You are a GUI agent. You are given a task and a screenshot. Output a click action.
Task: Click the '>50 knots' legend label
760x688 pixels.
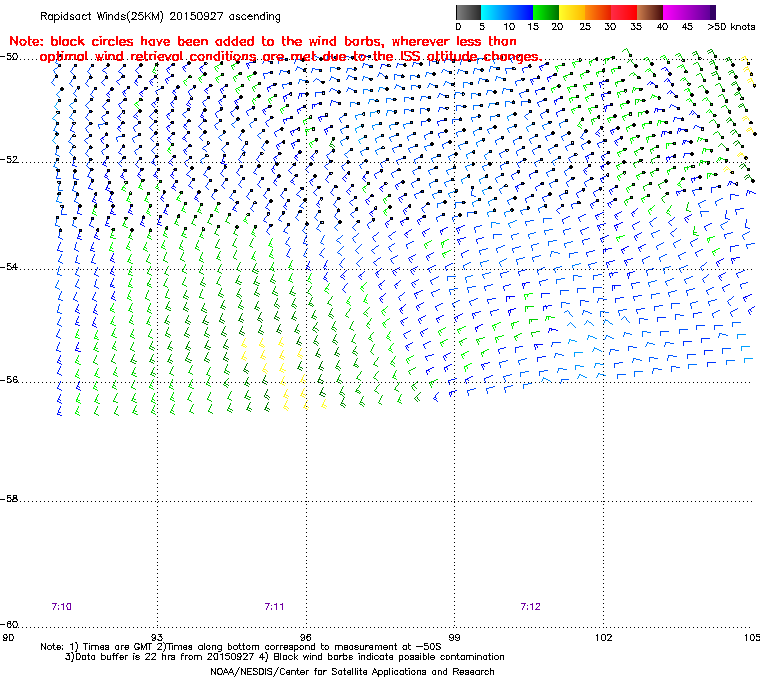click(x=731, y=27)
